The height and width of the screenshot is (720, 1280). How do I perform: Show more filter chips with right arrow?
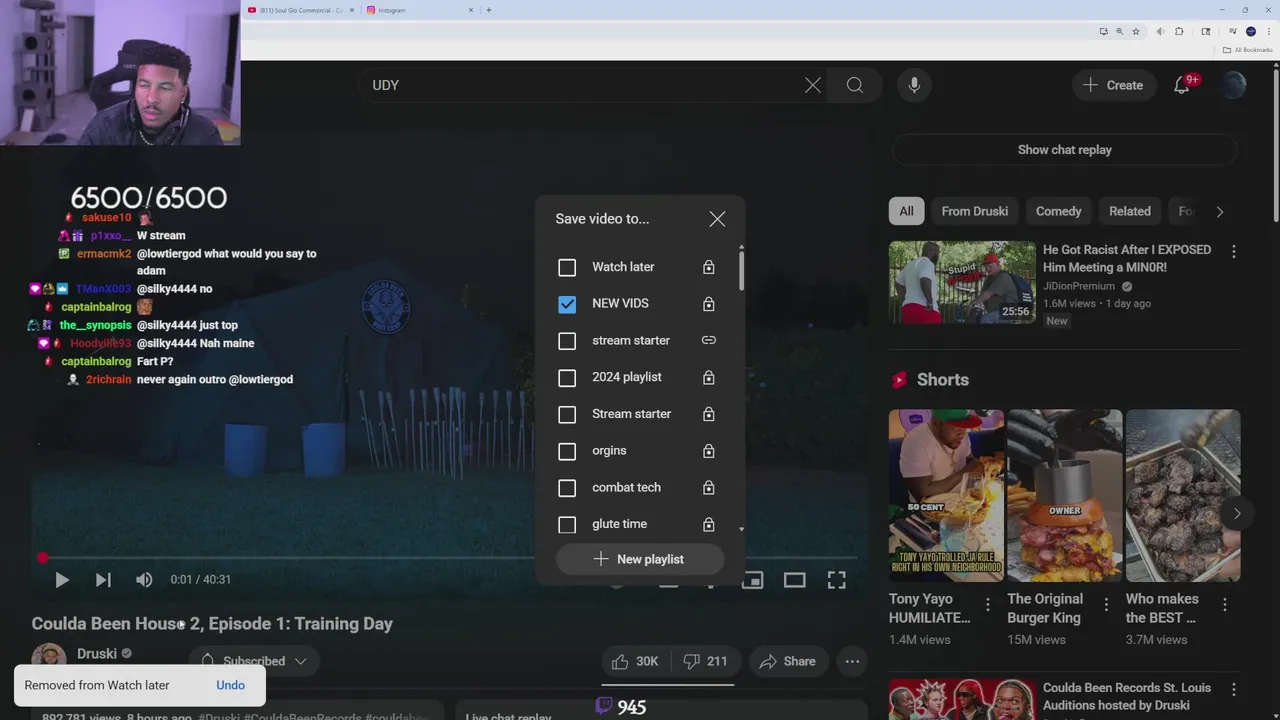(1219, 211)
